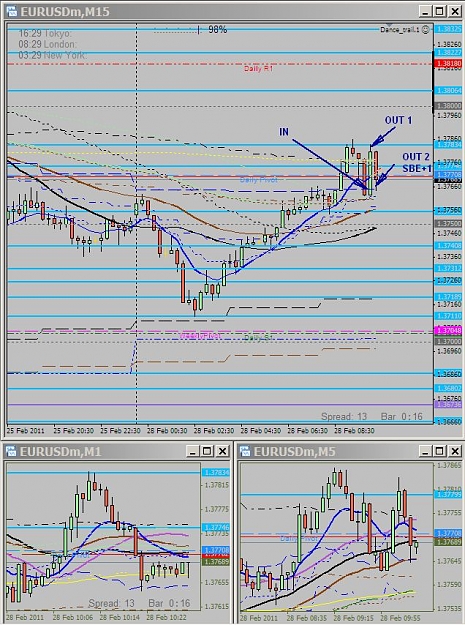Click the '25 Feb 20:30' time axis label
Screen dimensions: 465x625
coord(73,431)
